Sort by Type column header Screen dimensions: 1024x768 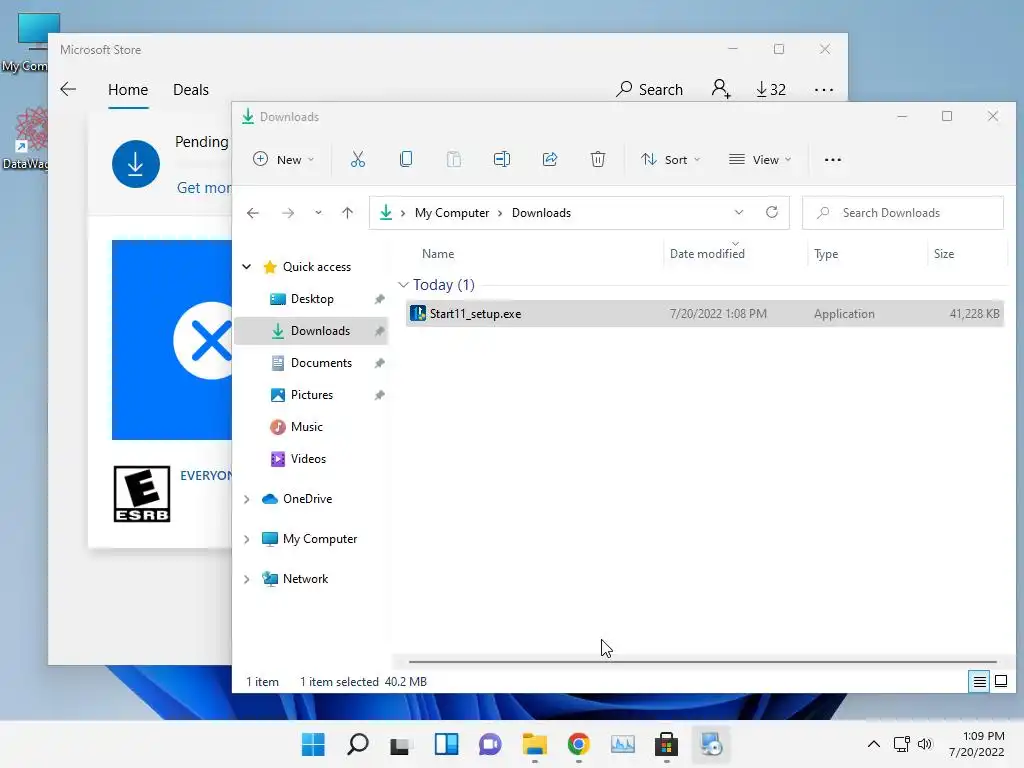coord(826,253)
